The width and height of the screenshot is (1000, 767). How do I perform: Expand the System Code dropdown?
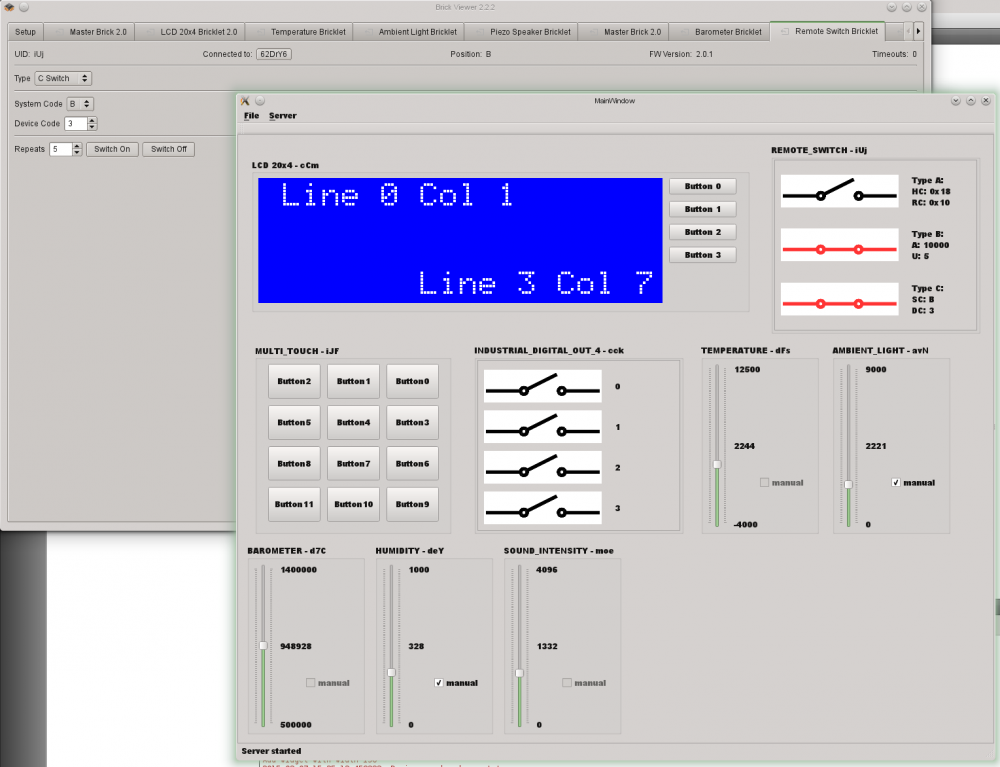[80, 103]
